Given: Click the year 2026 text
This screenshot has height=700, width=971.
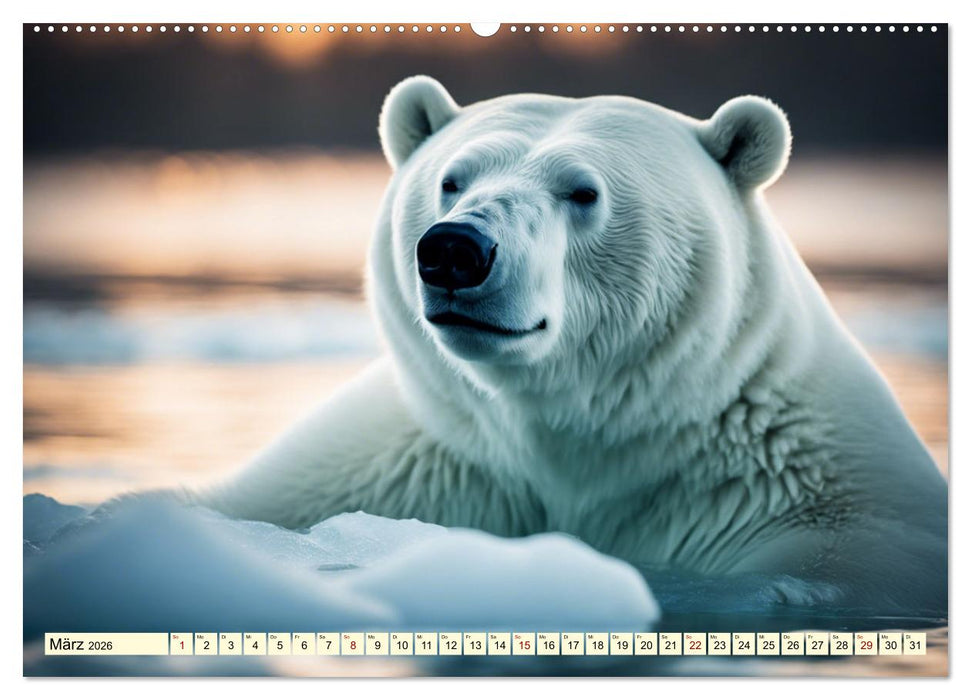Looking at the screenshot, I should (100, 647).
